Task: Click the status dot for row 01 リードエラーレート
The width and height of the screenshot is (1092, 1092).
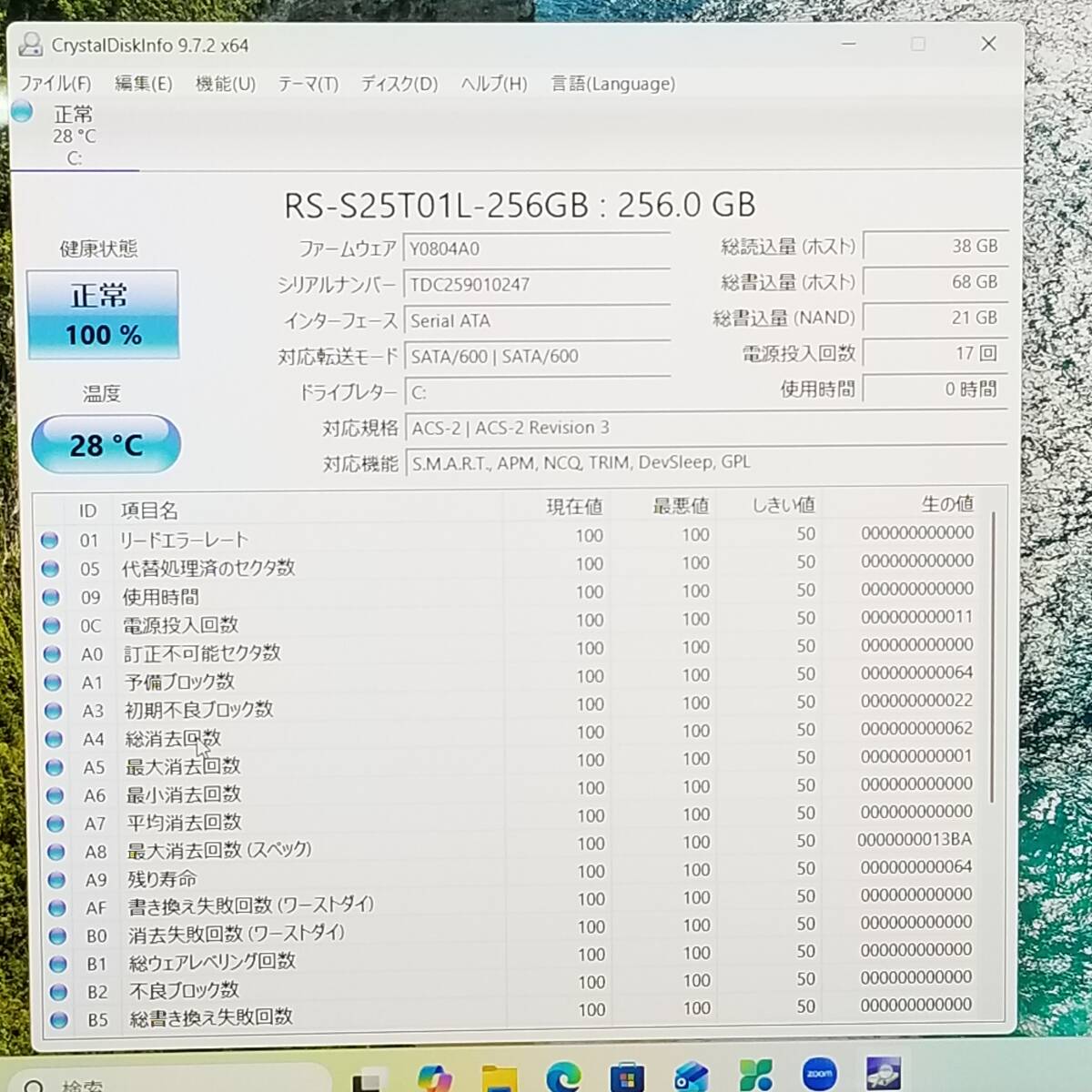Action: [x=50, y=541]
